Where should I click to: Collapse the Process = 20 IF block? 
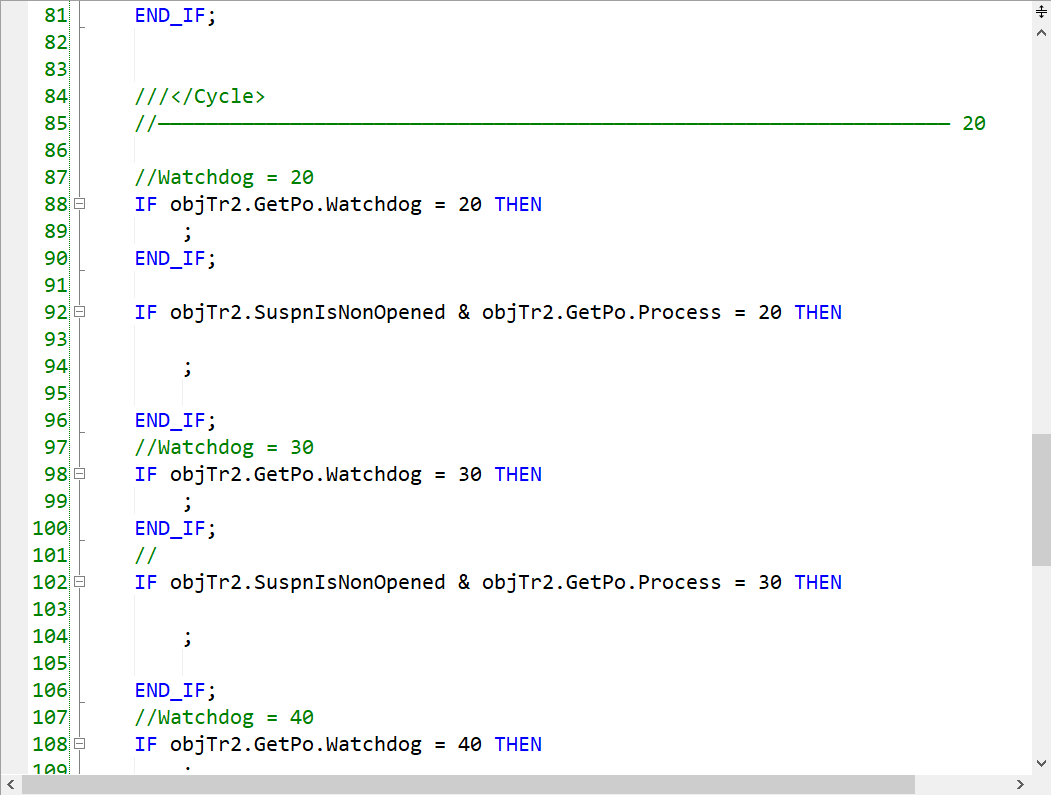coord(80,312)
